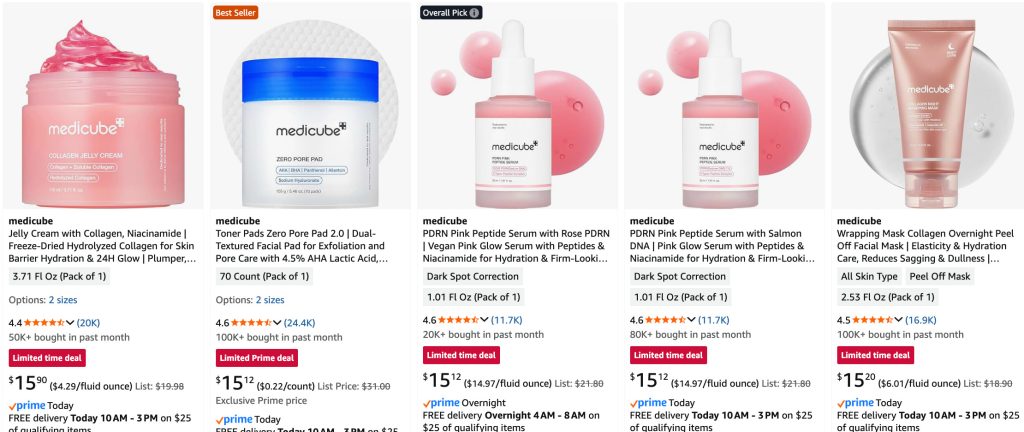Click the Best Seller badge

[236, 12]
